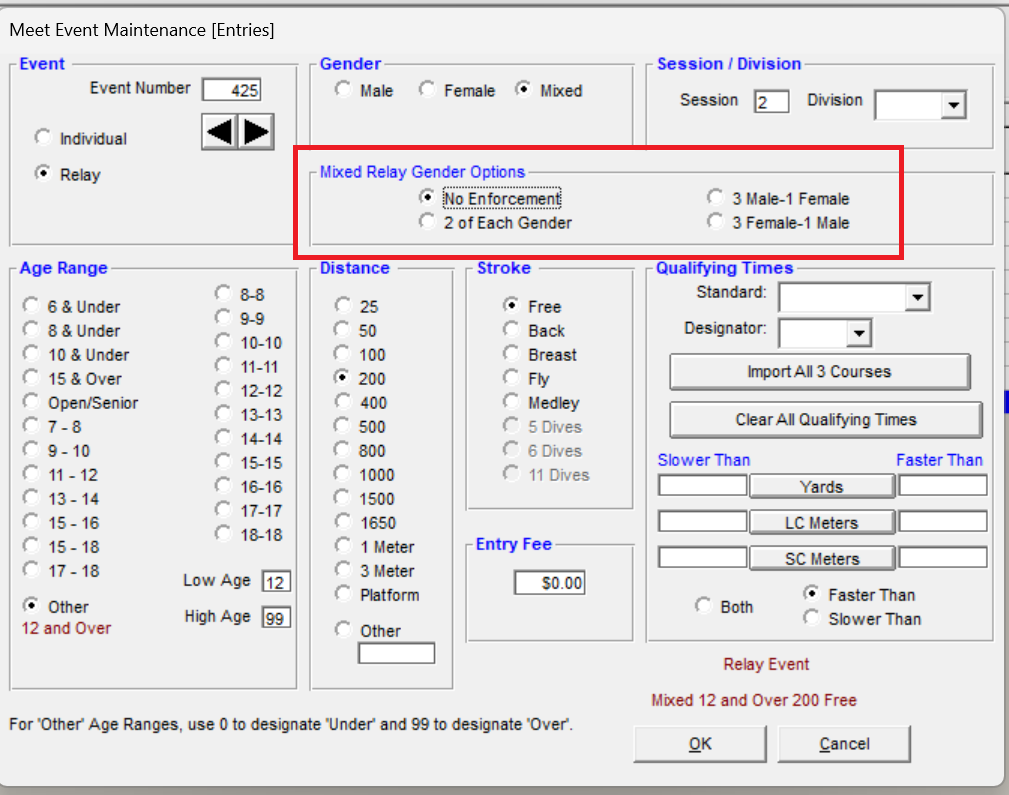The height and width of the screenshot is (795, 1009).
Task: Choose Female gender option
Action: click(x=427, y=90)
